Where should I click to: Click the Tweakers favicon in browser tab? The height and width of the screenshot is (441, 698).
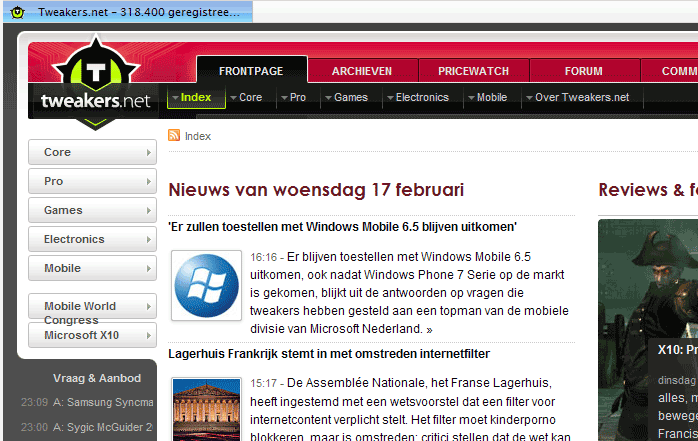tap(17, 12)
